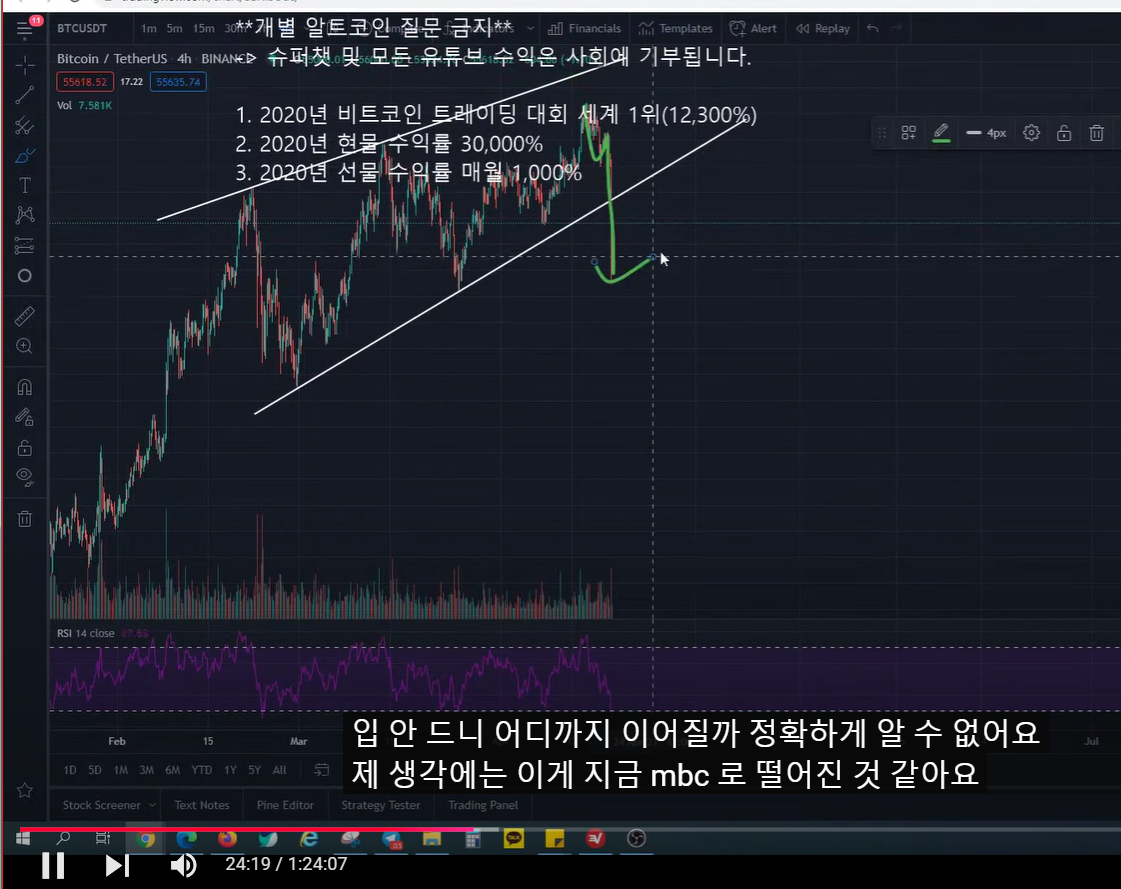
Task: Set date range to 1Y
Action: tap(230, 770)
